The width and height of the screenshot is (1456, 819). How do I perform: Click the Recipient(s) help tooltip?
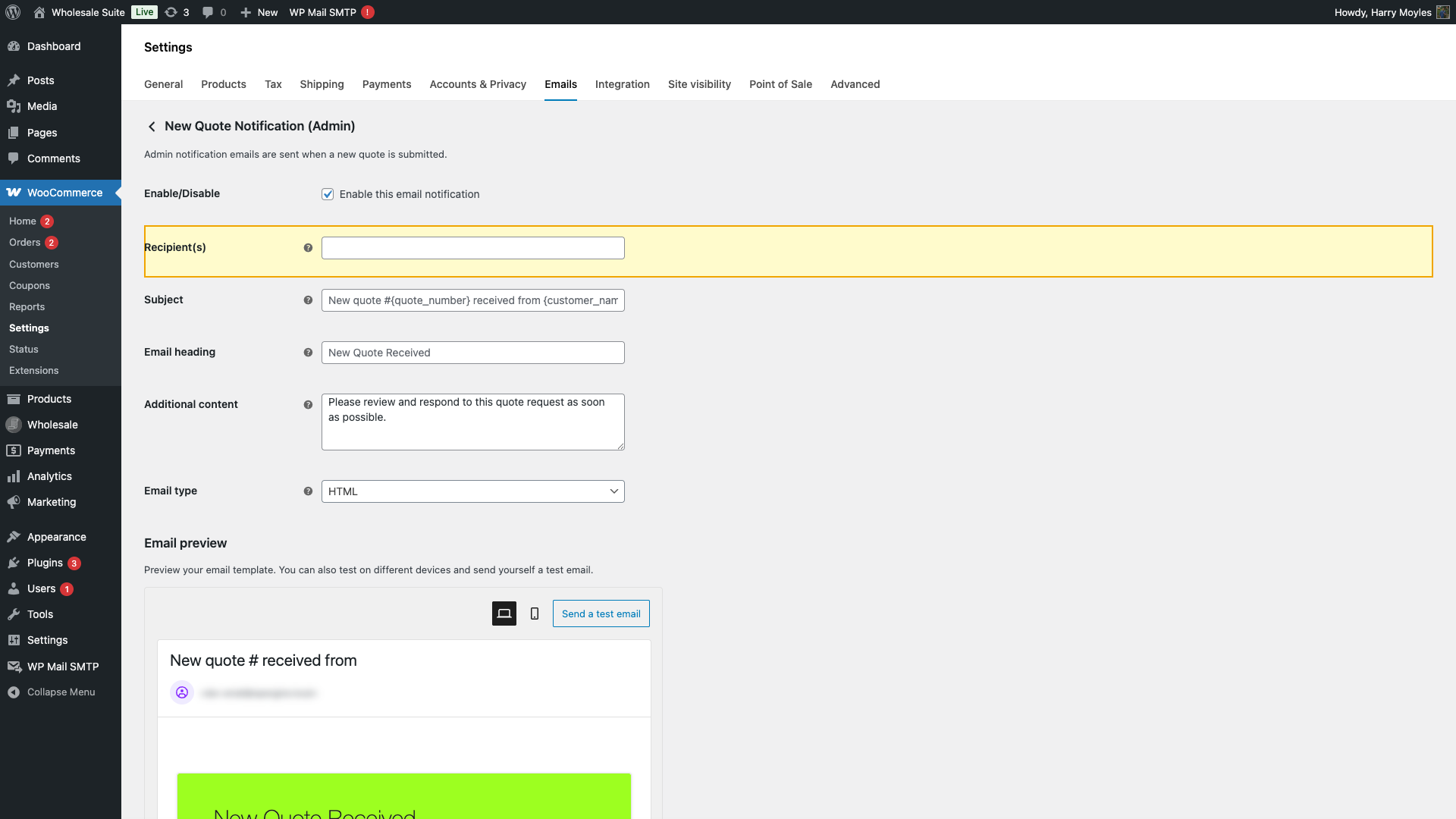(x=308, y=247)
